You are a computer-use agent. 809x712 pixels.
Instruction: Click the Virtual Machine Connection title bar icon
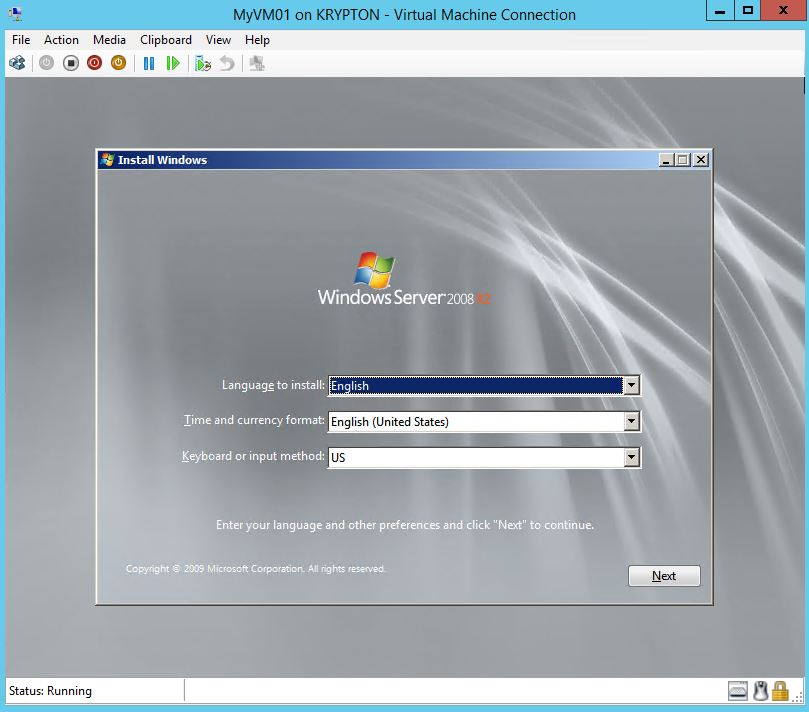click(15, 14)
